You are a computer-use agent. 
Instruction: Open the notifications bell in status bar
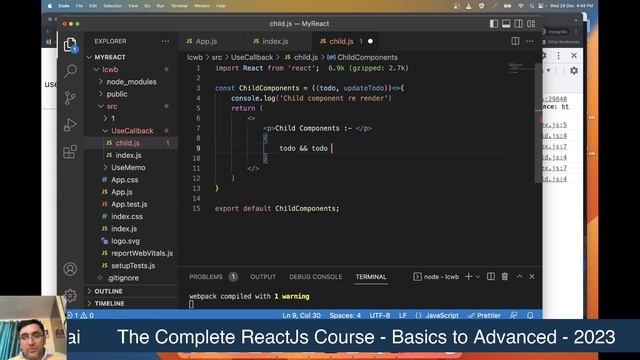tap(530, 315)
